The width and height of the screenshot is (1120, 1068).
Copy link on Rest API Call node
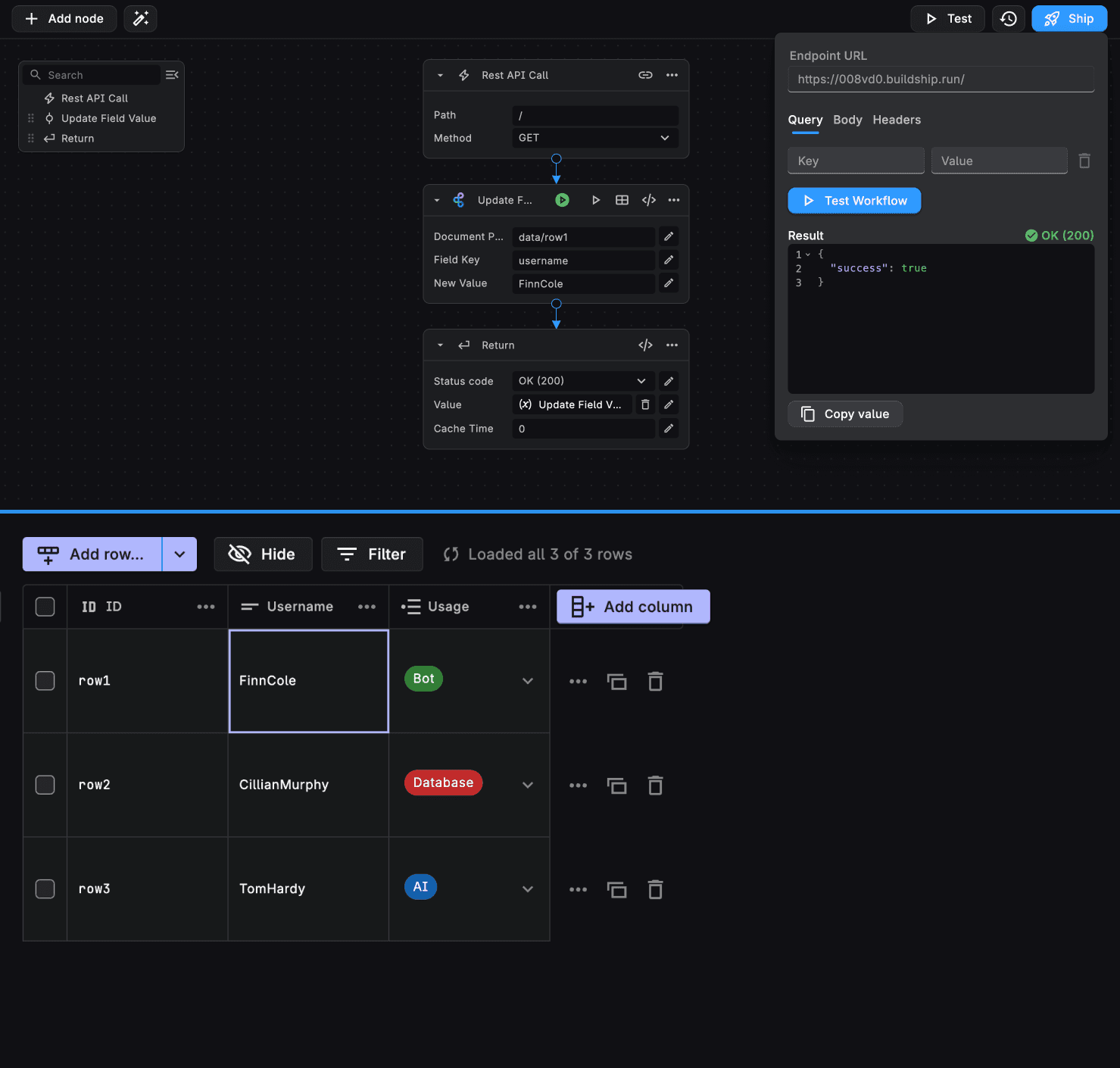645,75
